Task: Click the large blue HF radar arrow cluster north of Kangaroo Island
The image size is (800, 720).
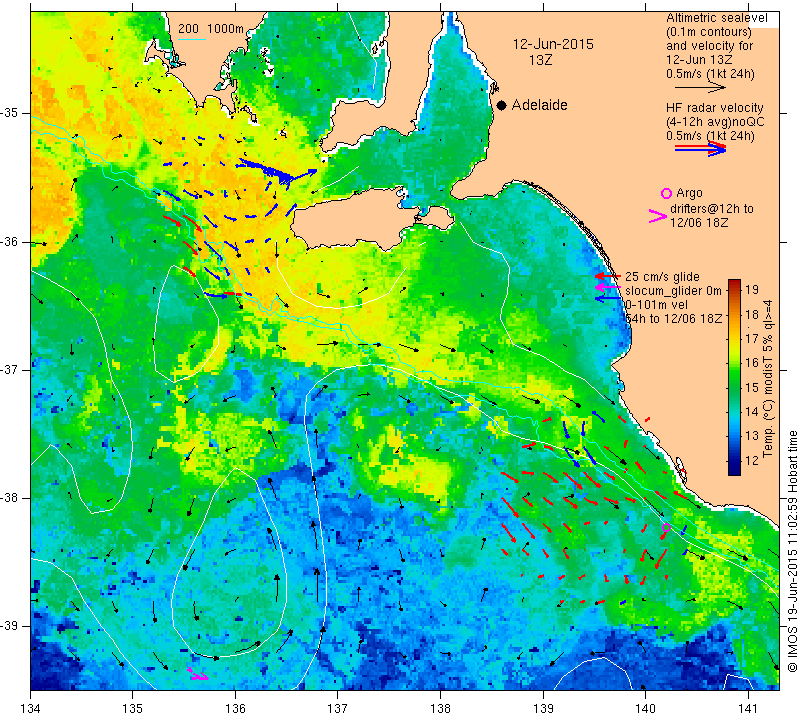Action: point(278,172)
